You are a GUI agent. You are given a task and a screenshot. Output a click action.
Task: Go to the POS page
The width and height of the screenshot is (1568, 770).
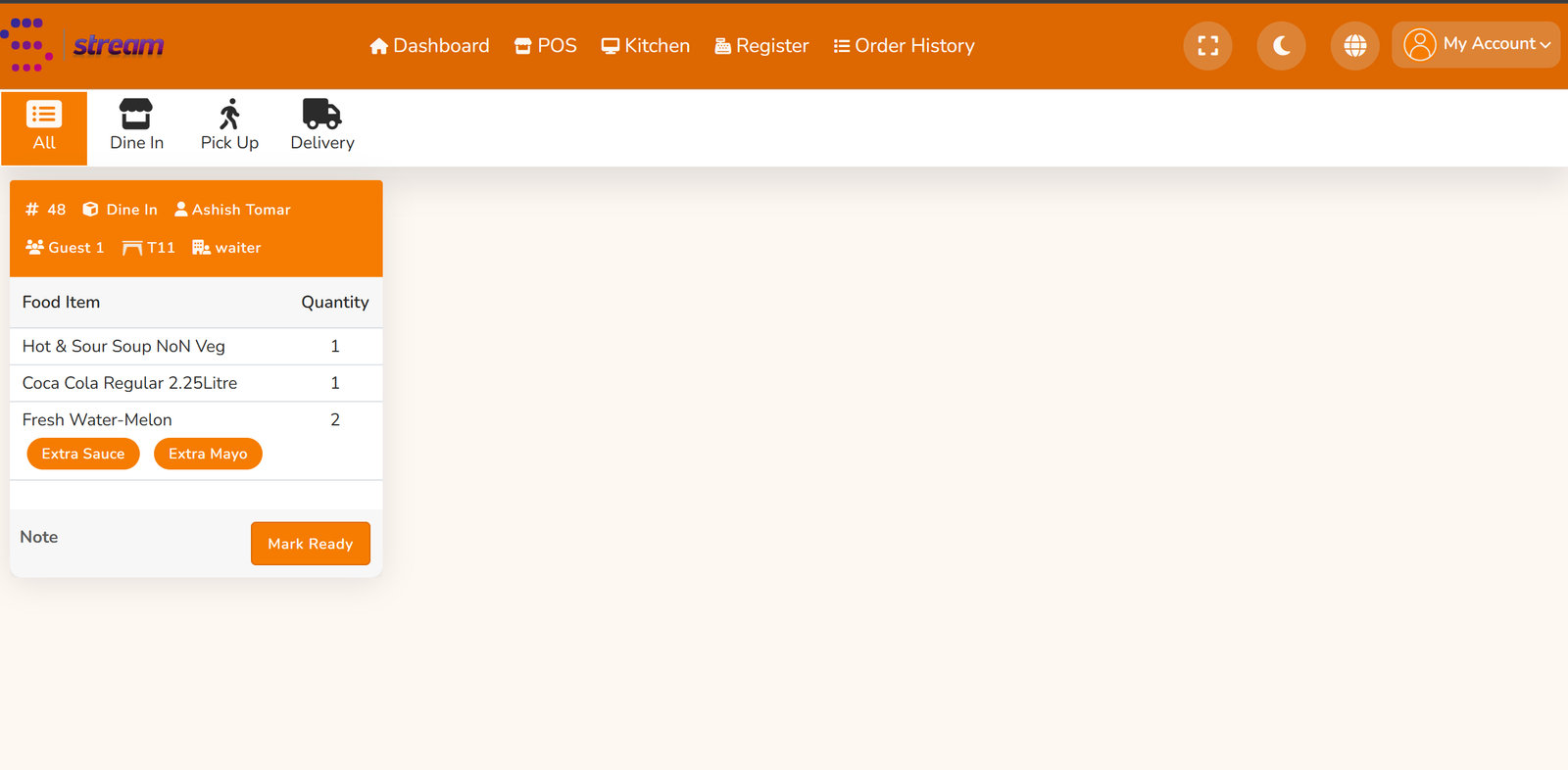point(545,46)
